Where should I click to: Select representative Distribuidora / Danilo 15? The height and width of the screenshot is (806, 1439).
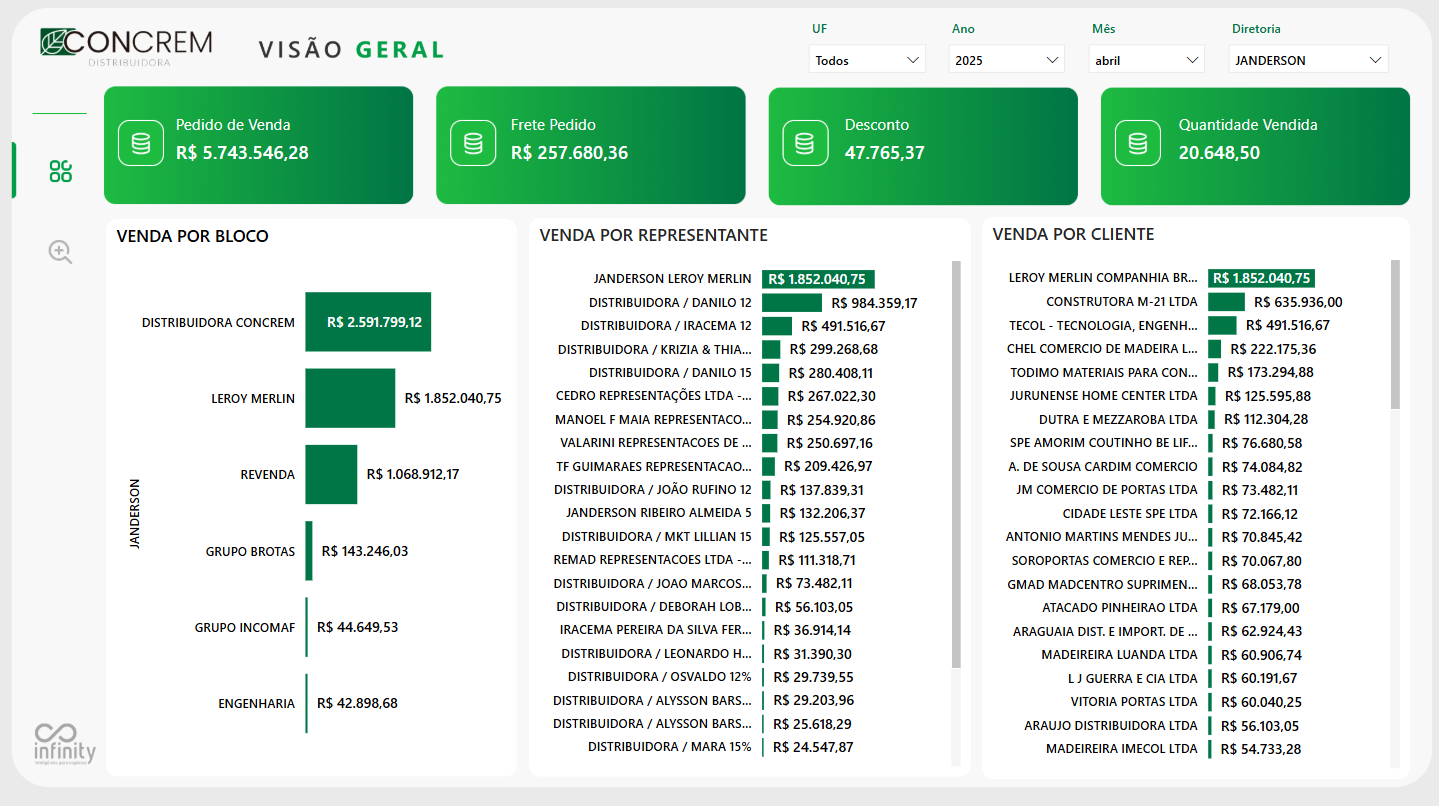(x=670, y=373)
